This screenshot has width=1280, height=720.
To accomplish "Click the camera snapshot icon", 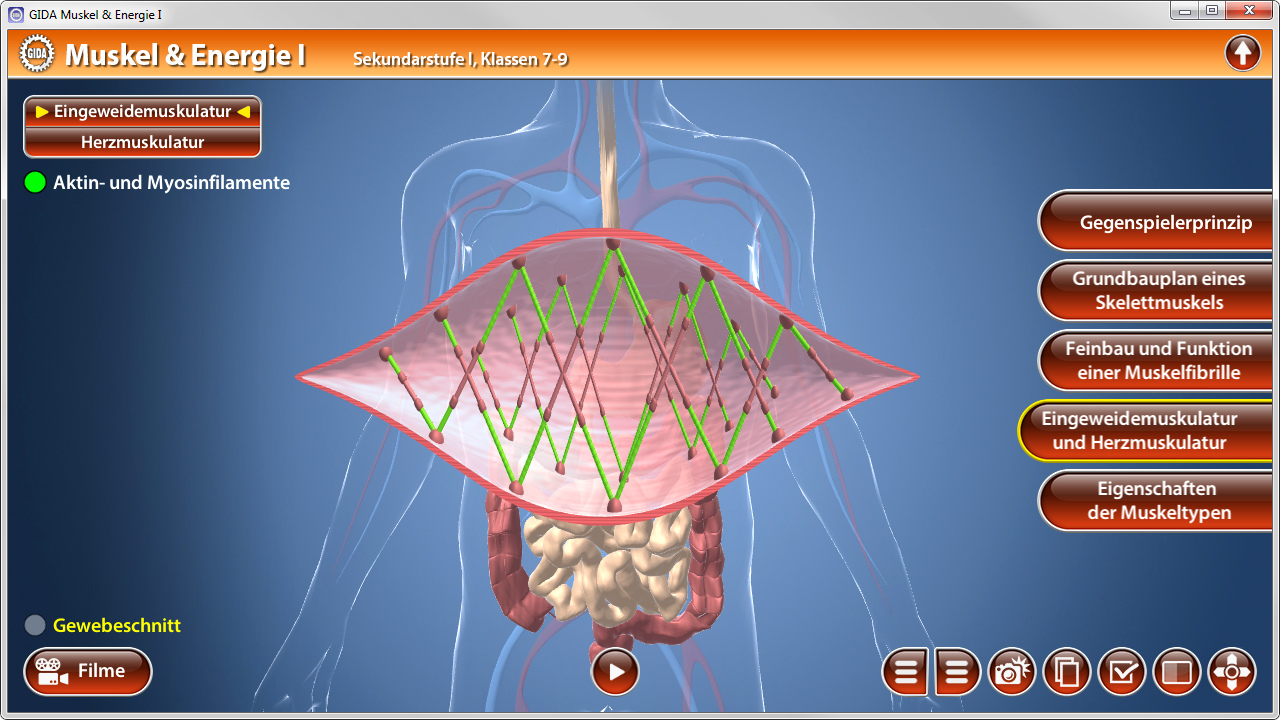I will [x=1011, y=671].
